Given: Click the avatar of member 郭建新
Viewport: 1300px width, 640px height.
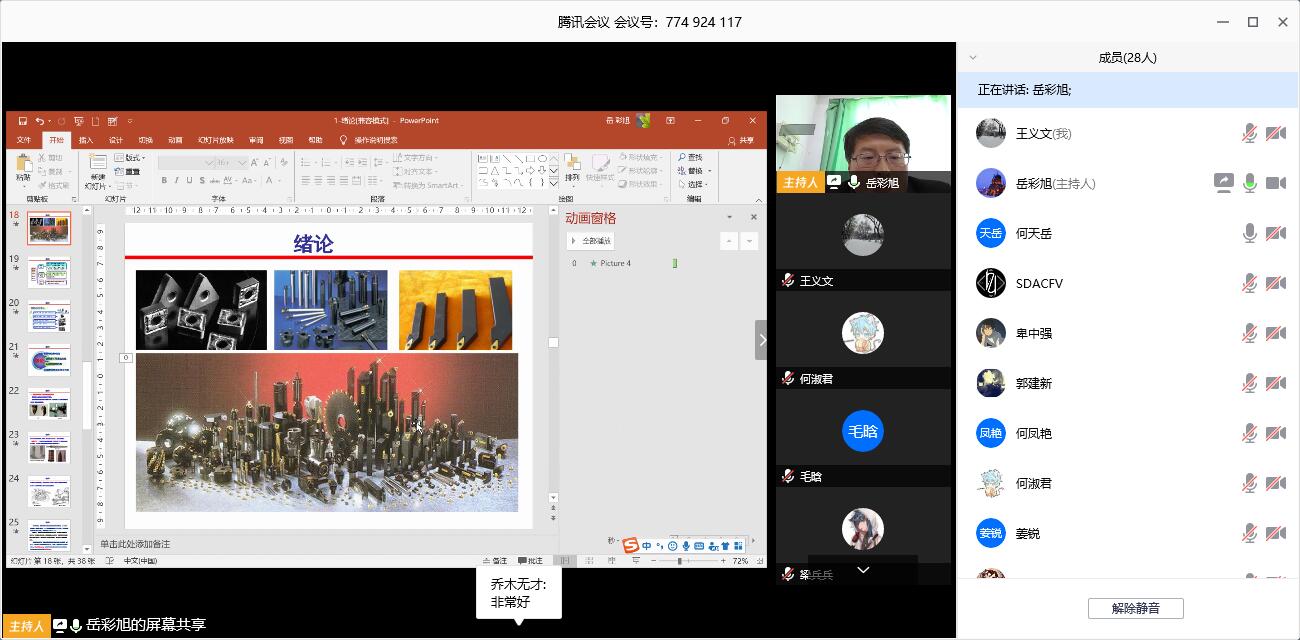Looking at the screenshot, I should [991, 383].
